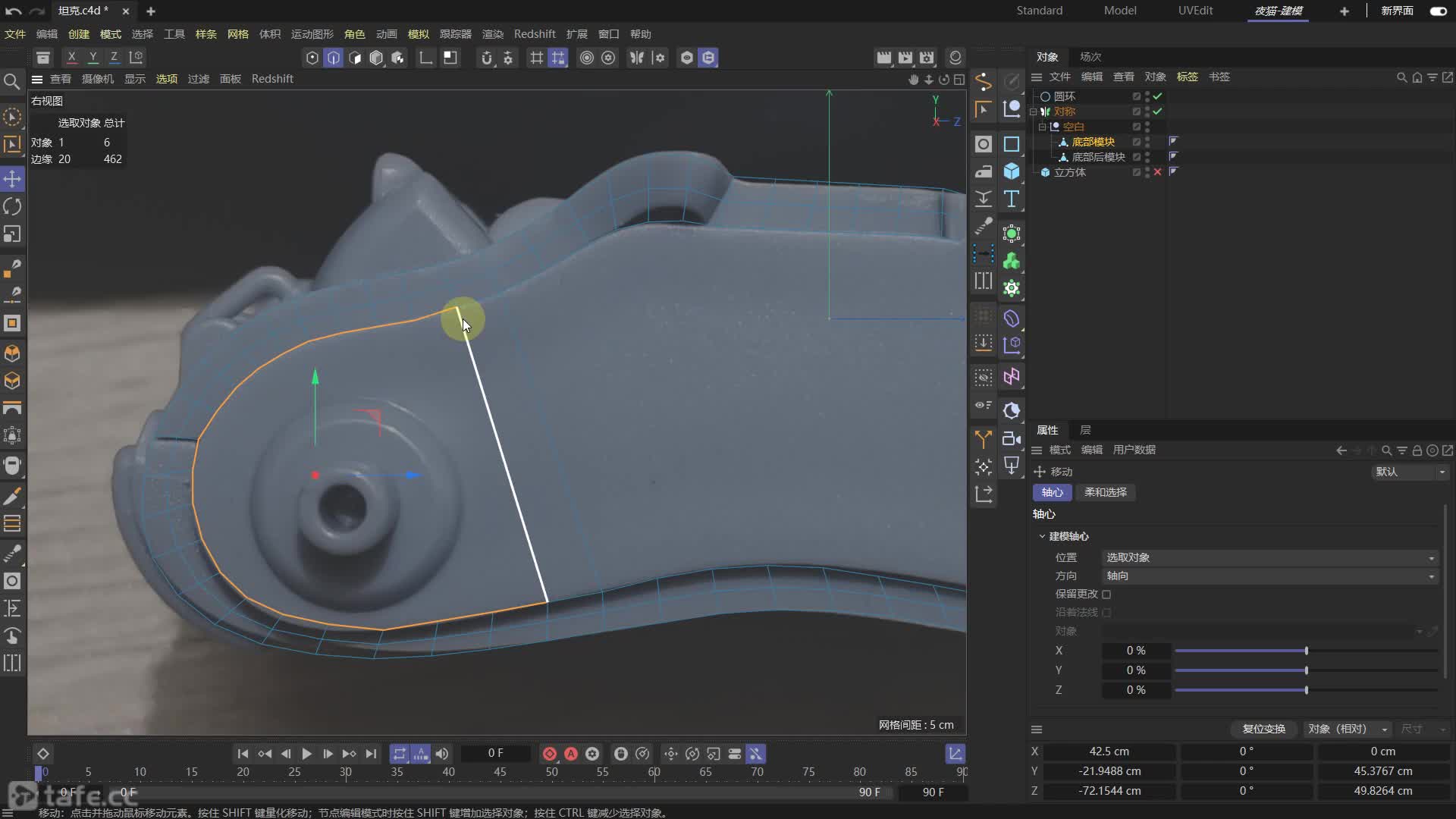
Task: Click the Record active objects button
Action: point(550,754)
